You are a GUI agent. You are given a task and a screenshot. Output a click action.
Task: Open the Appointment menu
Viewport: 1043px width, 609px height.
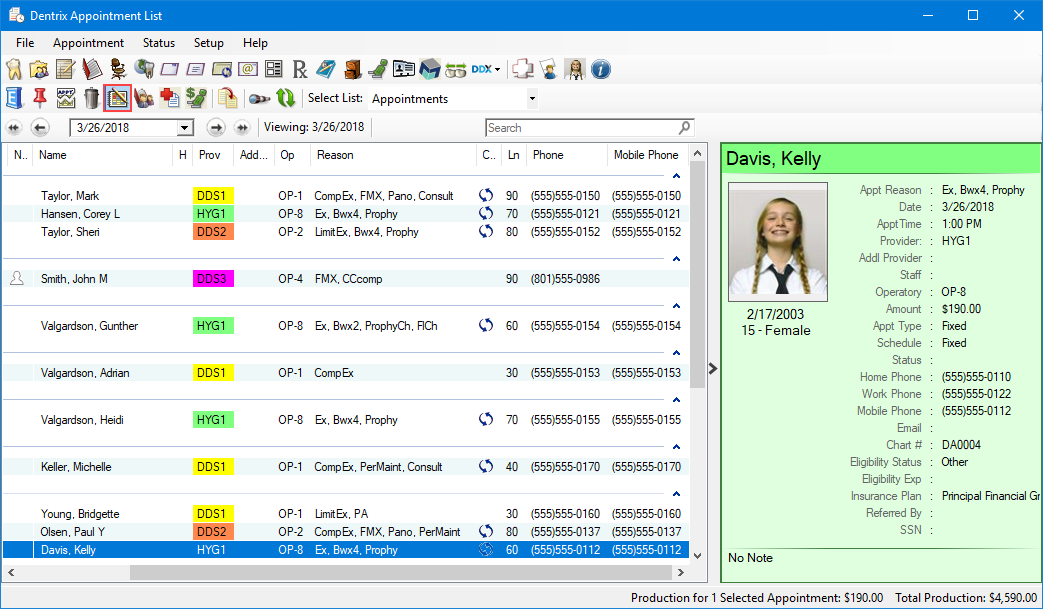(x=88, y=43)
